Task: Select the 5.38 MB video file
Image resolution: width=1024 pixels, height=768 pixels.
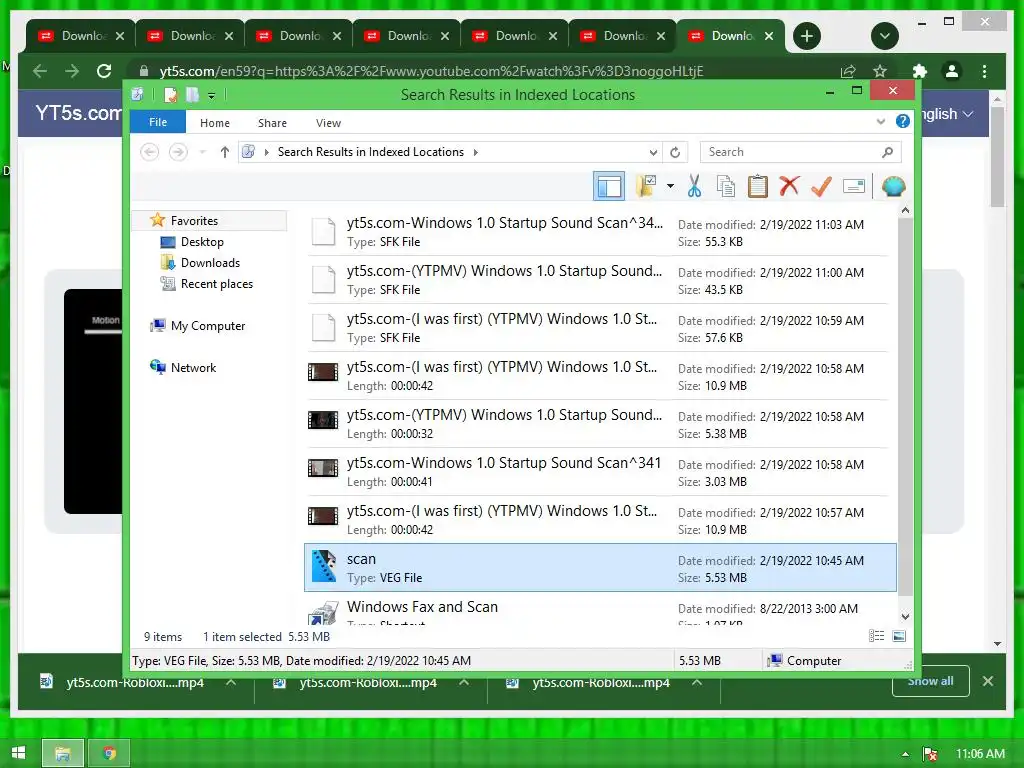Action: point(600,424)
